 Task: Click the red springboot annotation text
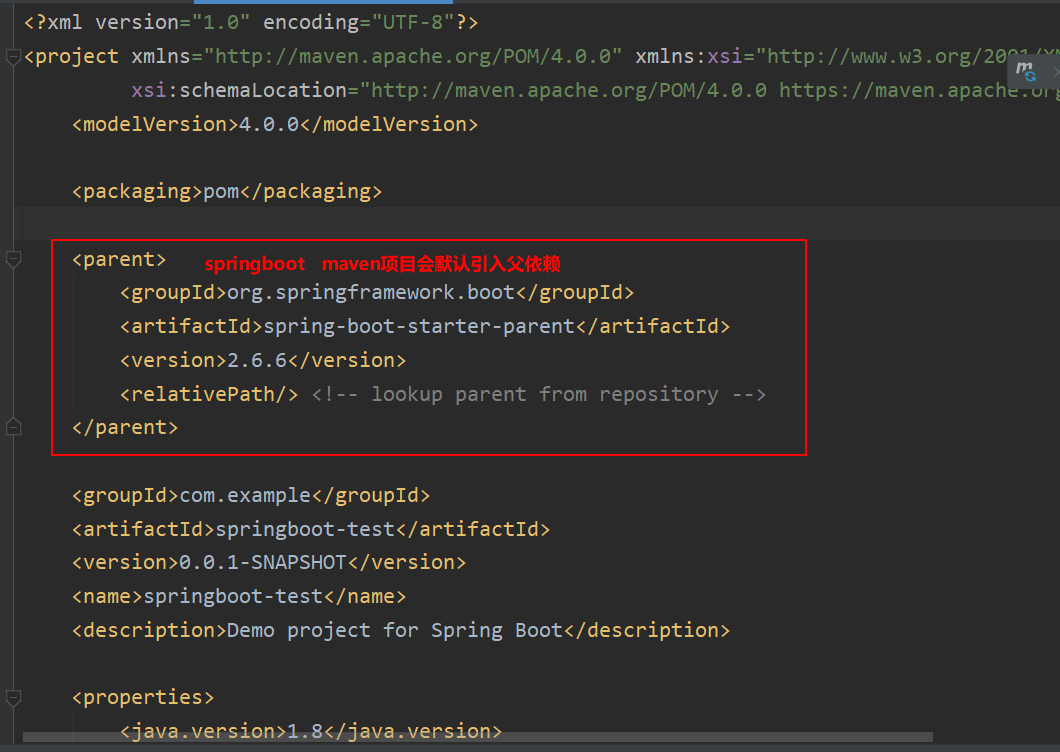[255, 263]
